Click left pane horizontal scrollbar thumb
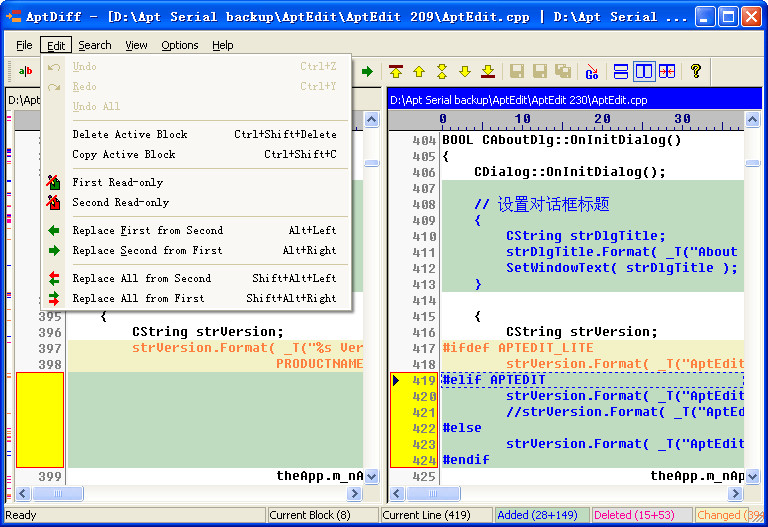 click(x=58, y=493)
